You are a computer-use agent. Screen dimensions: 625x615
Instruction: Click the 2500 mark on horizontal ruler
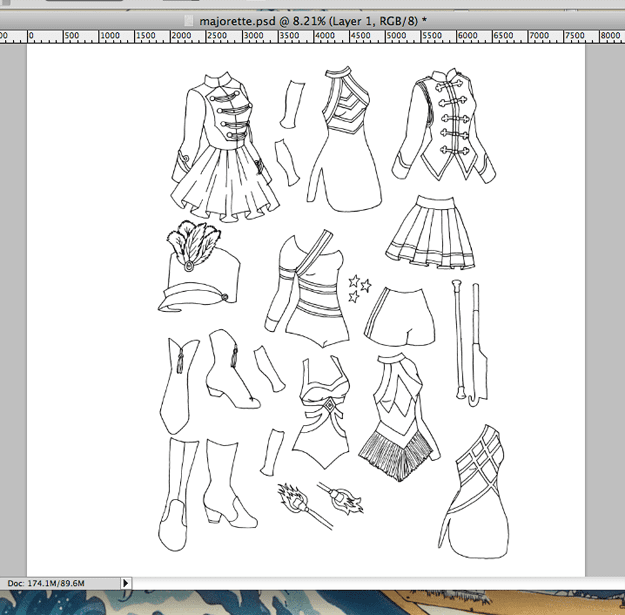coord(217,35)
